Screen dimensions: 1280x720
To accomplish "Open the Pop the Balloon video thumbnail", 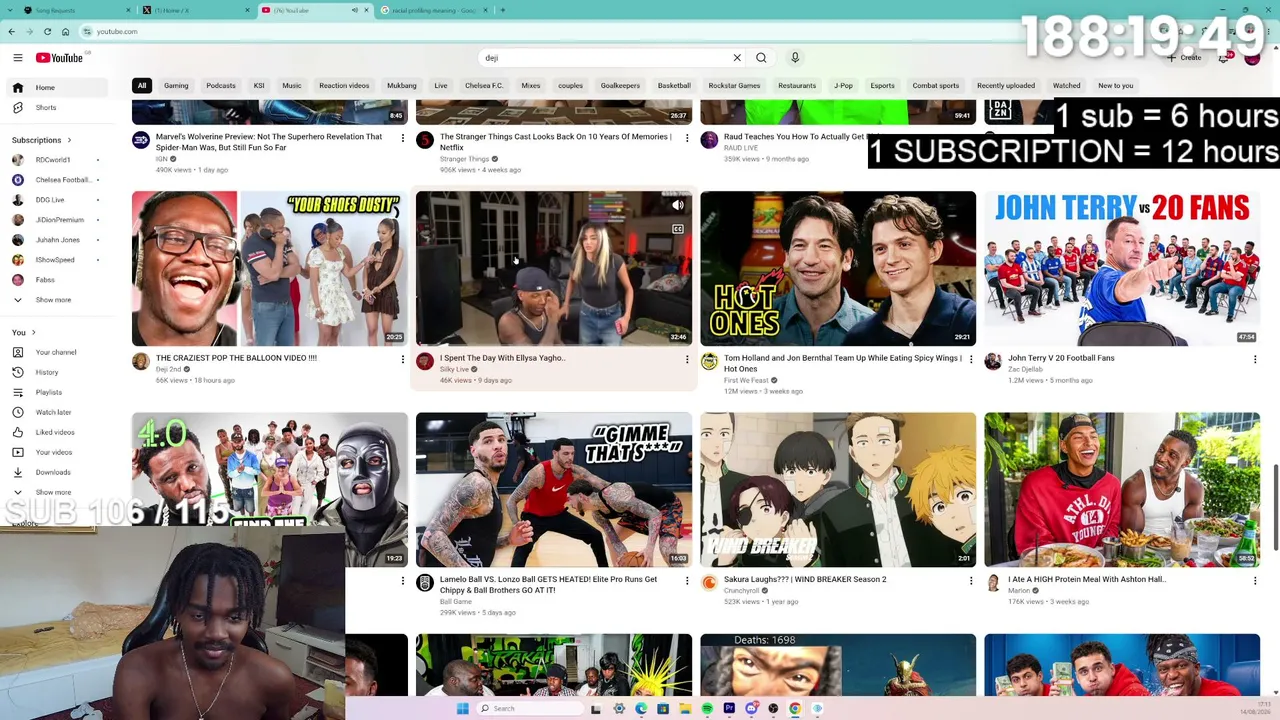I will tap(270, 268).
